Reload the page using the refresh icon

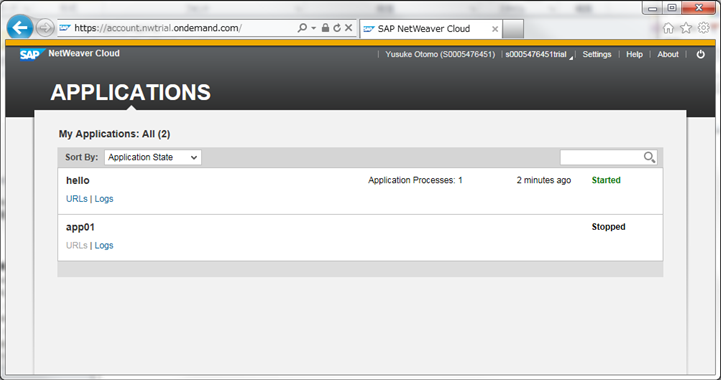337,28
